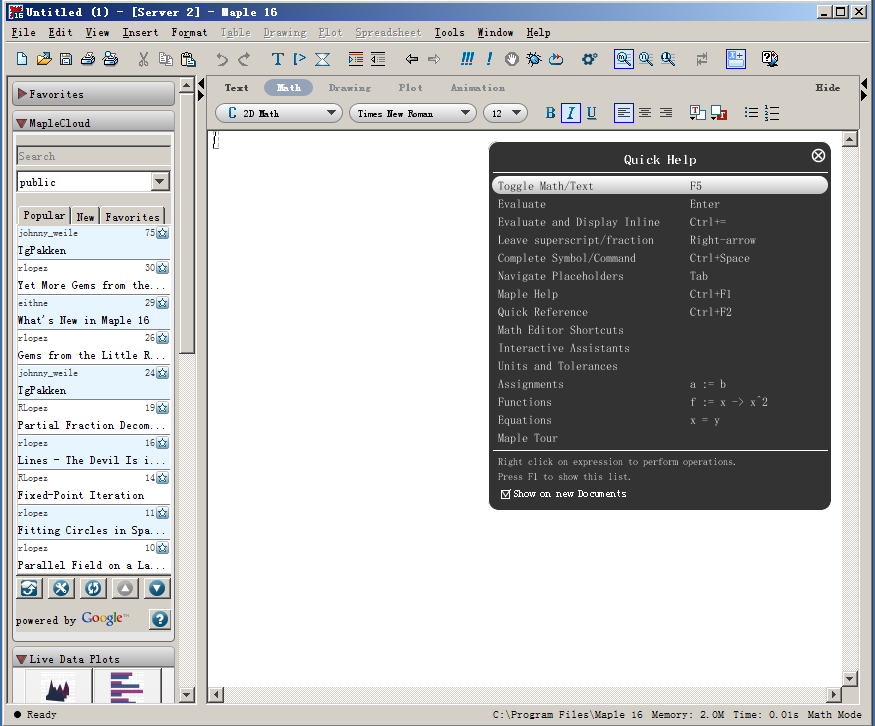Indent the selection using the indent icon
The height and width of the screenshot is (726, 875).
(355, 59)
